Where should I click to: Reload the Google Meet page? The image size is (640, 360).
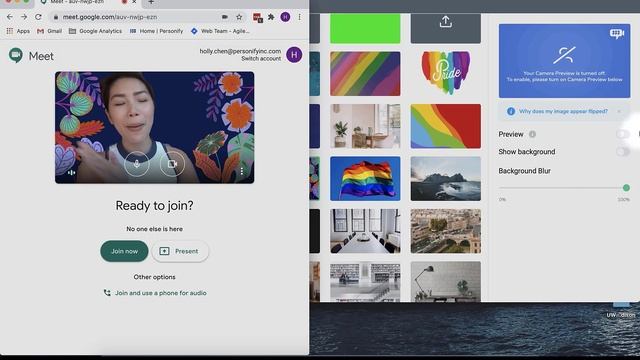tap(38, 17)
